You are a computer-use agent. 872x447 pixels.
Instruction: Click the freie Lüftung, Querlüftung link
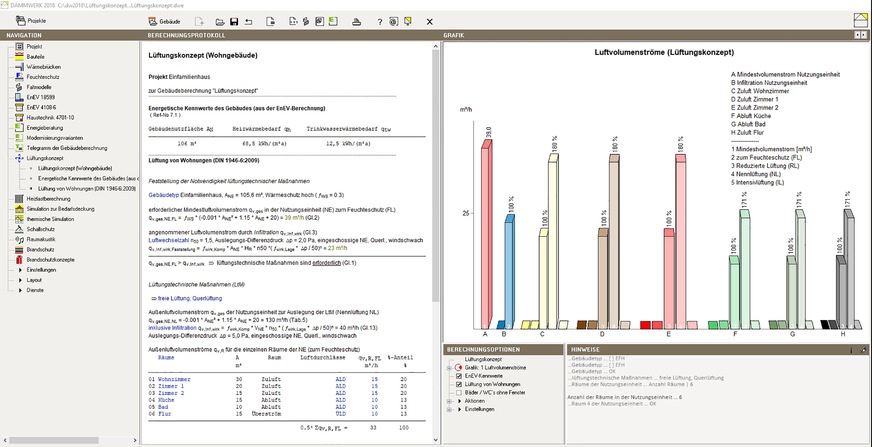tap(190, 299)
